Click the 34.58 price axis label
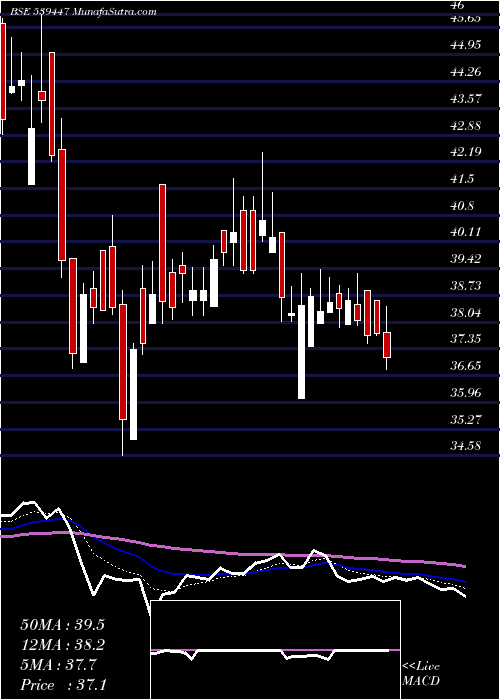 (465, 445)
